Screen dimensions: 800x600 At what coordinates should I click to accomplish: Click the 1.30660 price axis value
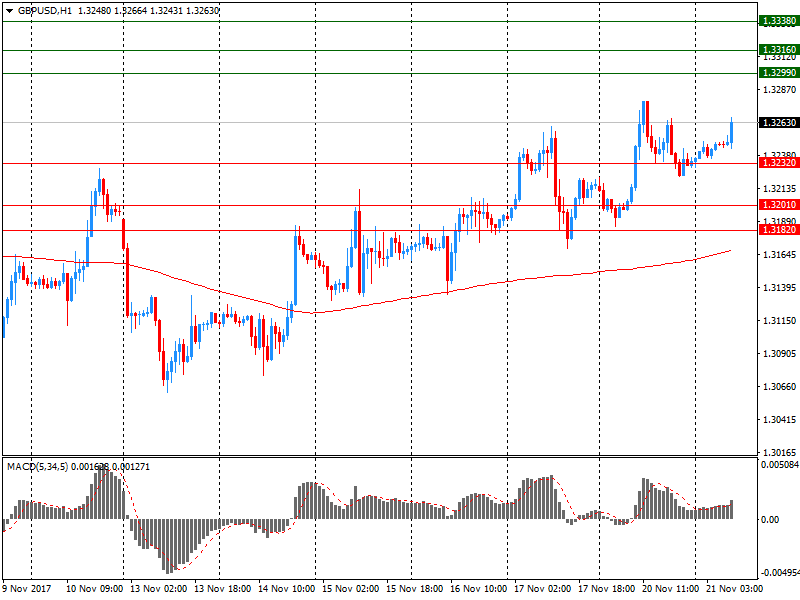click(779, 387)
